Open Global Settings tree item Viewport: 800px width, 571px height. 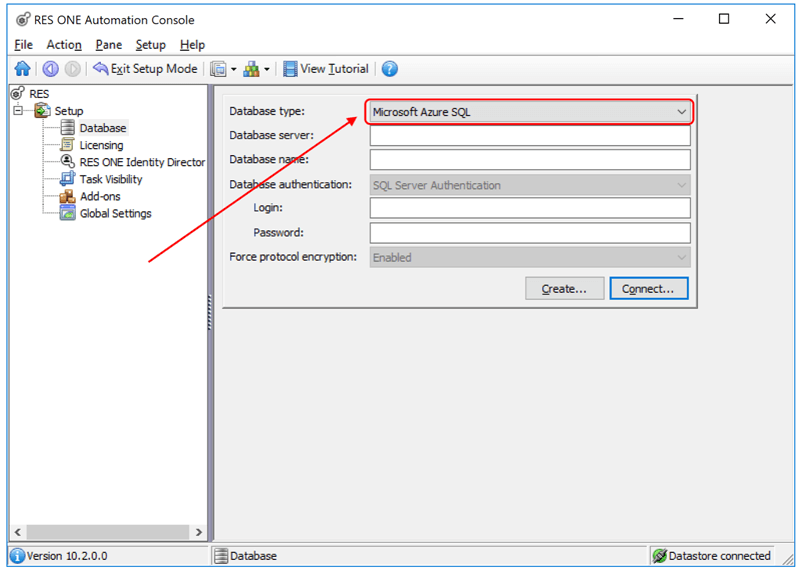point(116,213)
